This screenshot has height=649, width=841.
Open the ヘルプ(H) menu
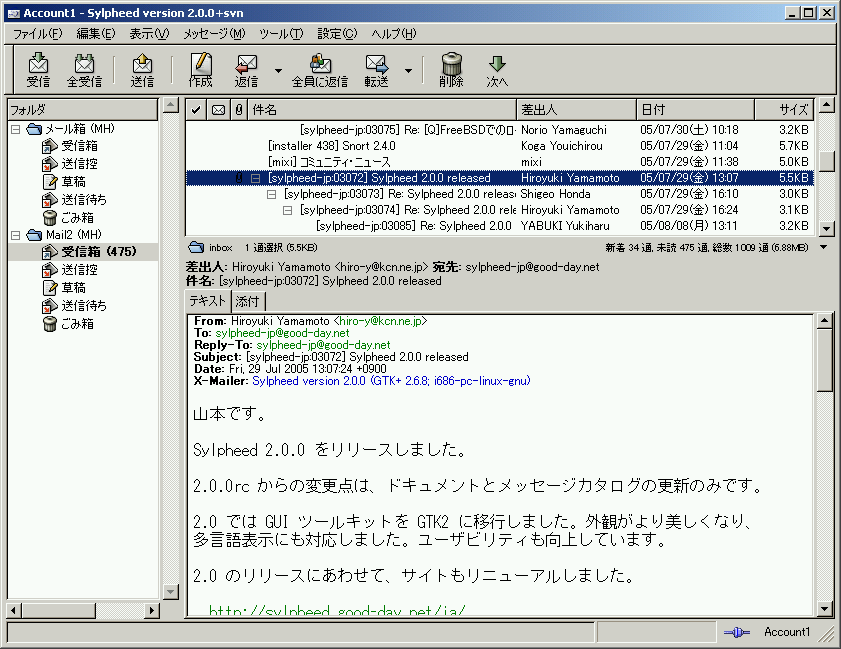[x=394, y=34]
